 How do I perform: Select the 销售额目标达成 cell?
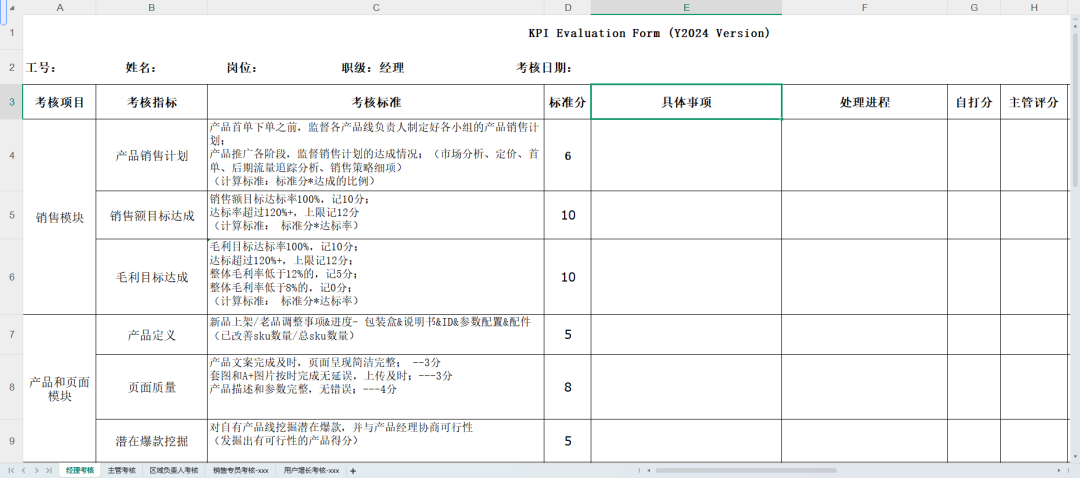point(152,215)
